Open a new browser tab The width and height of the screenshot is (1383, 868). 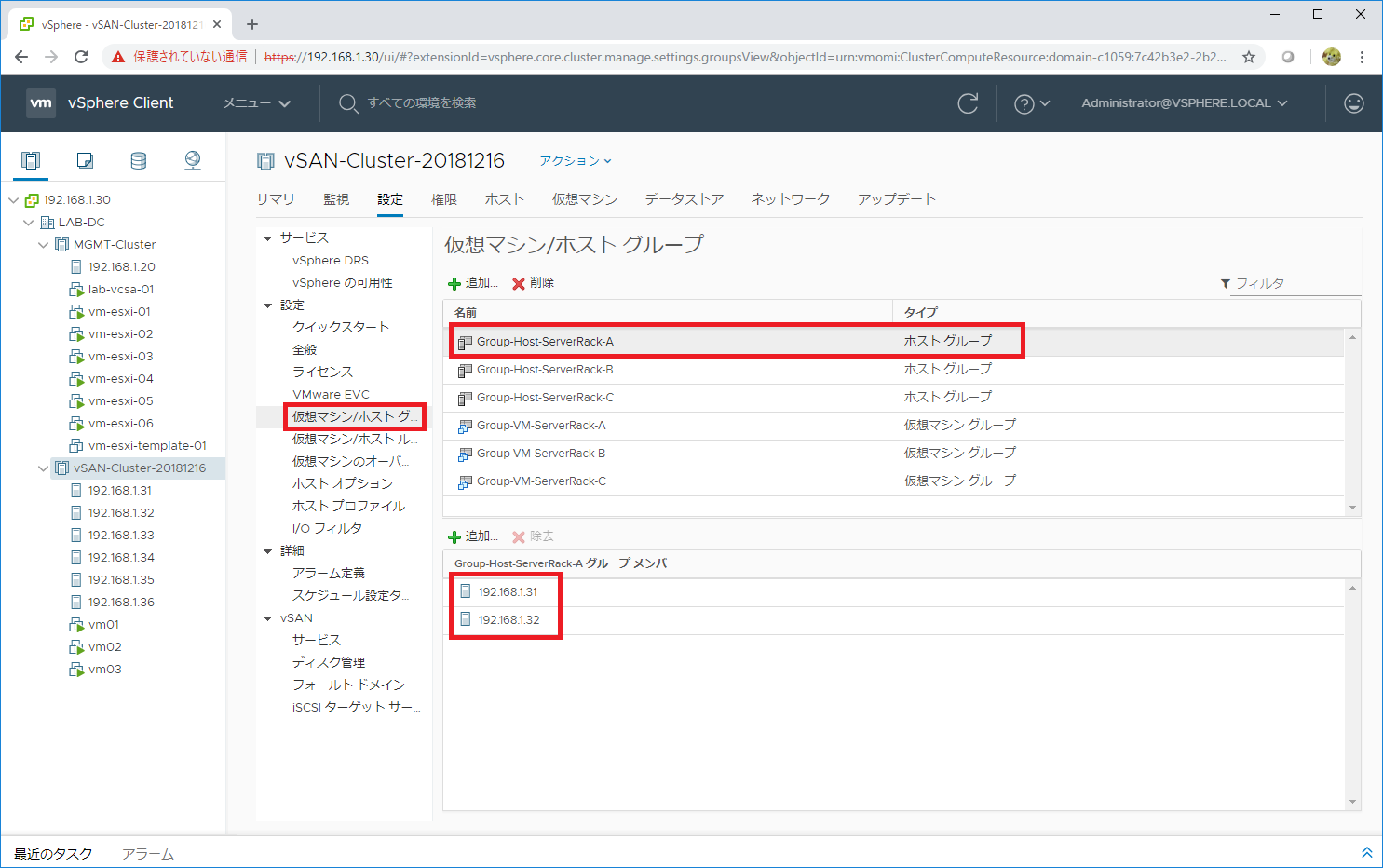coord(252,24)
